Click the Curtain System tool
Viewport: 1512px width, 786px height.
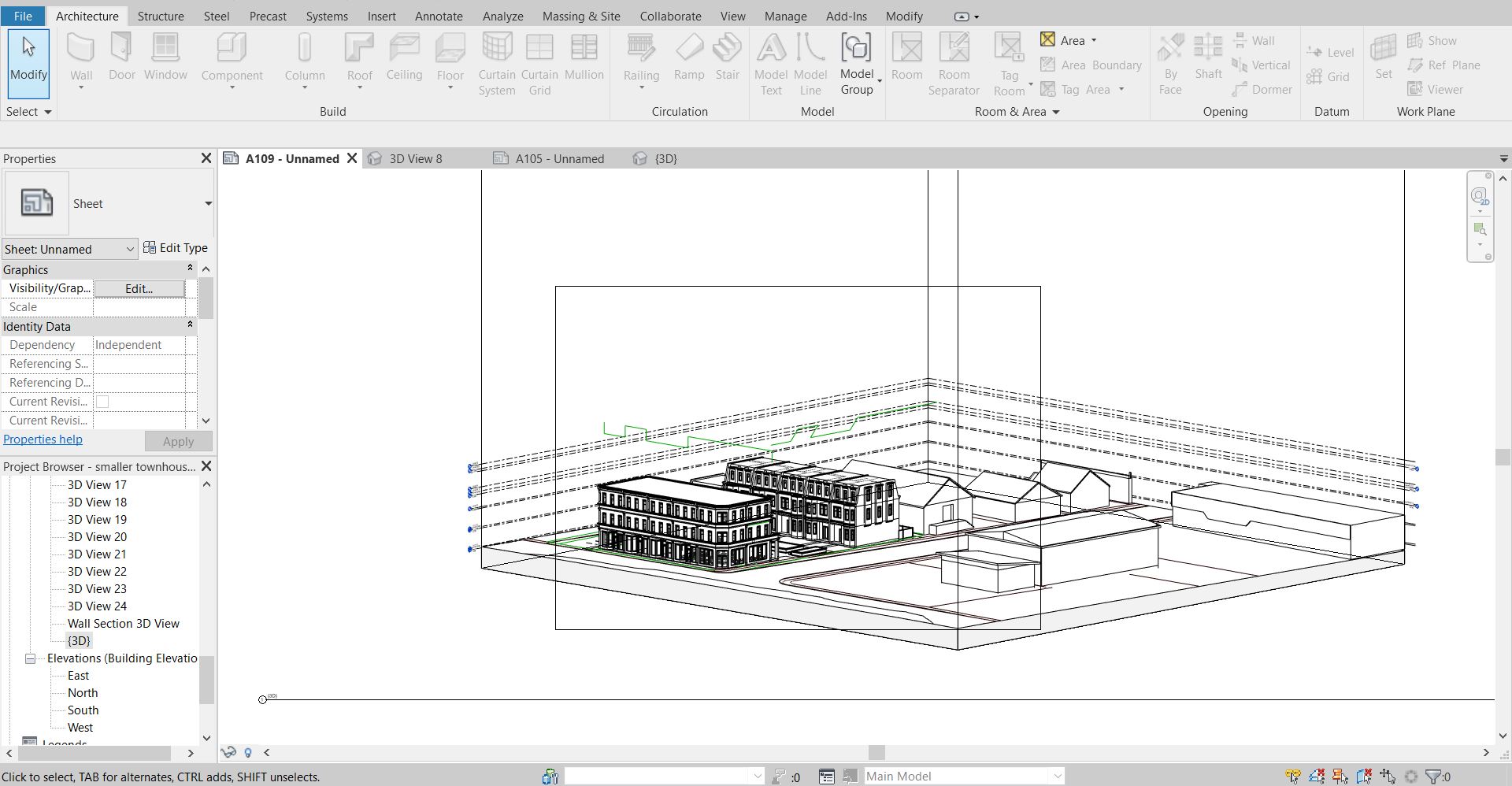tap(497, 65)
